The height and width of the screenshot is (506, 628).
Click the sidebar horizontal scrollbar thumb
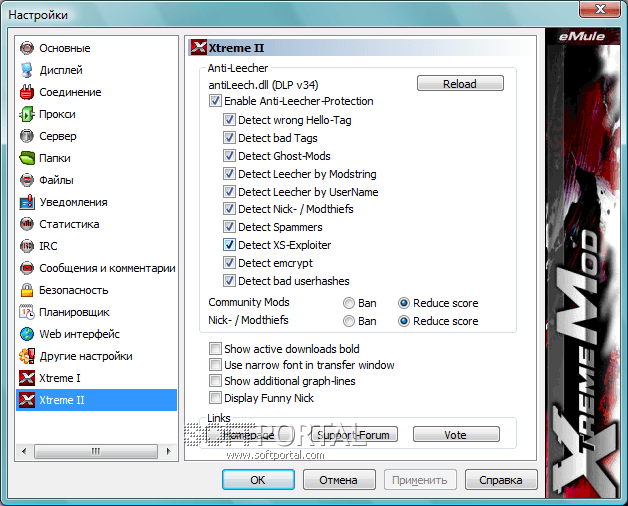point(96,452)
